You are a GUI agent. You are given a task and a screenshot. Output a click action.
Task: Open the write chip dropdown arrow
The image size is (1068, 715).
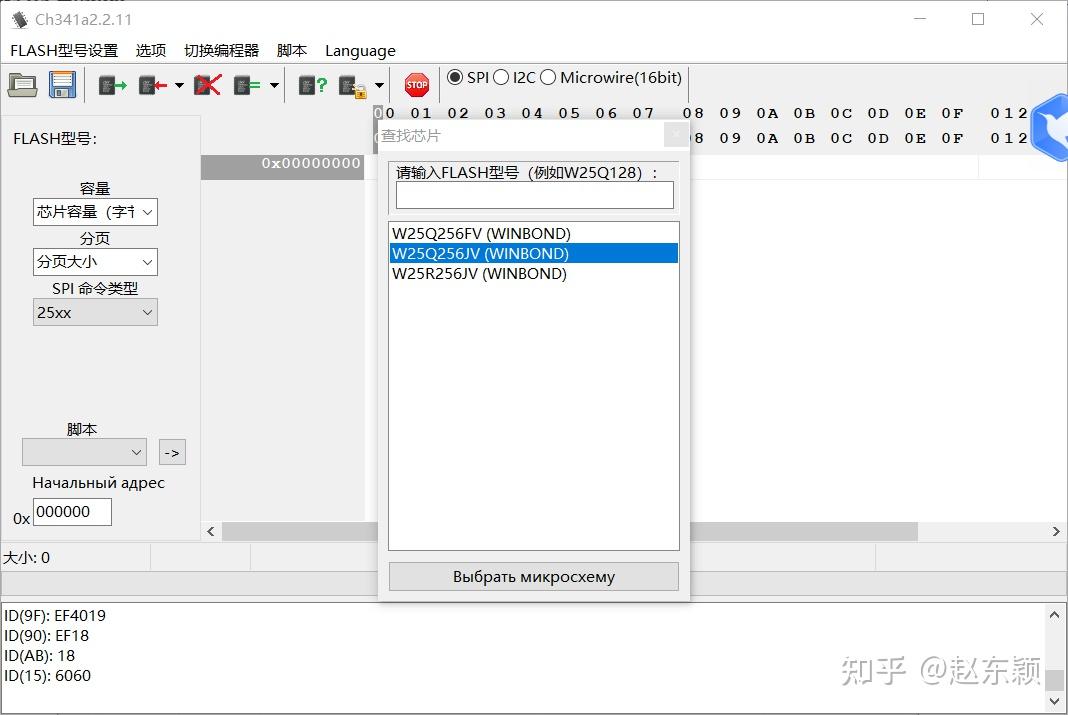[179, 85]
